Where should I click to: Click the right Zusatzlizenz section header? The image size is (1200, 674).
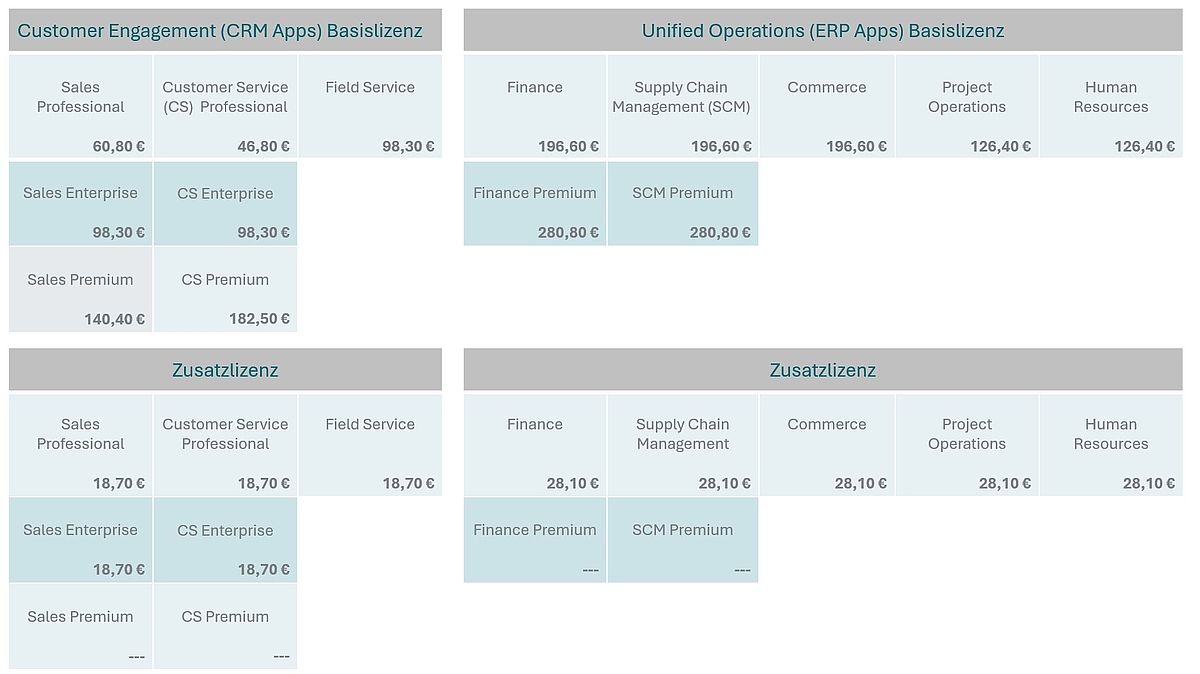click(x=822, y=370)
